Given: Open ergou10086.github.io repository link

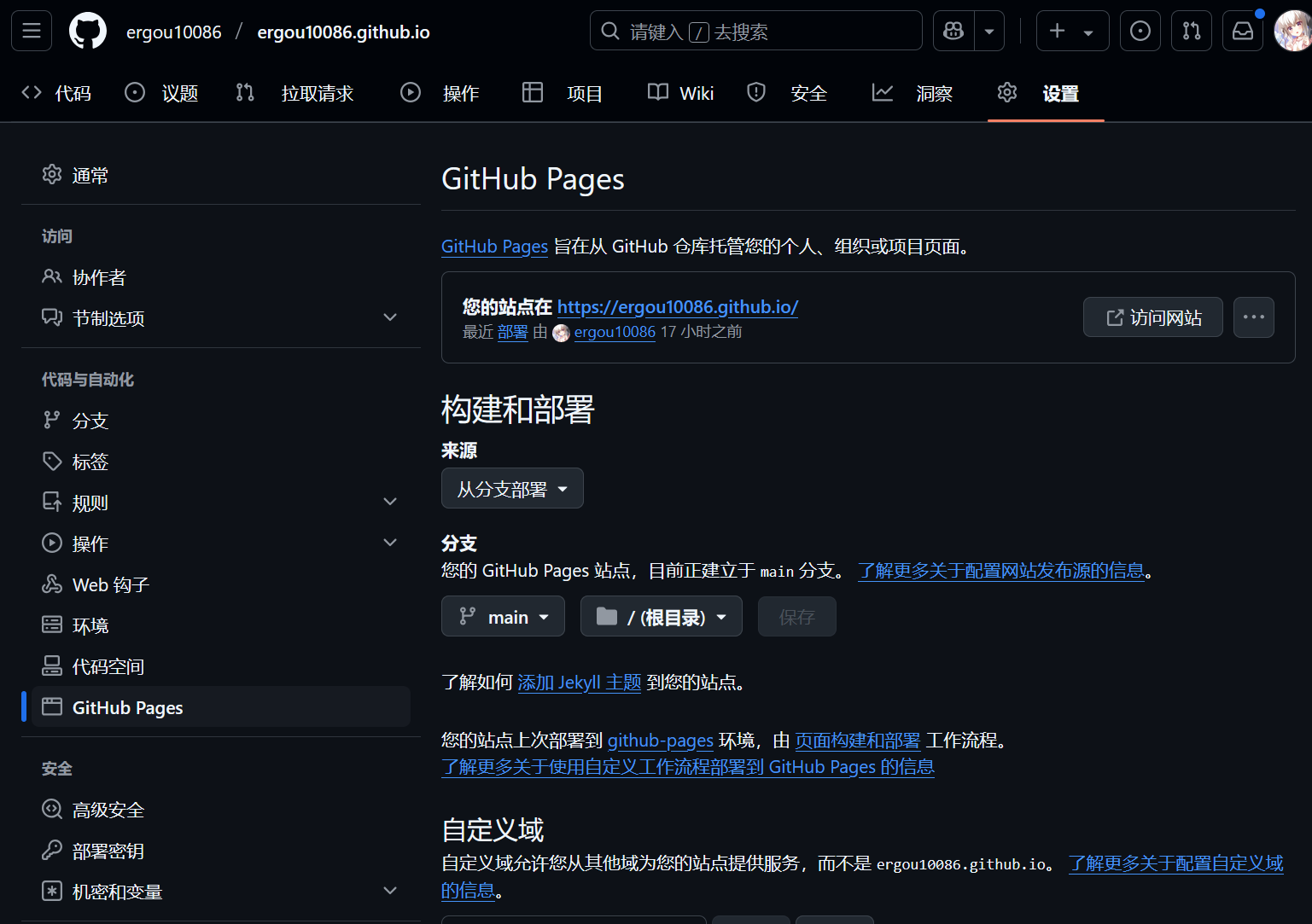Looking at the screenshot, I should click(343, 32).
